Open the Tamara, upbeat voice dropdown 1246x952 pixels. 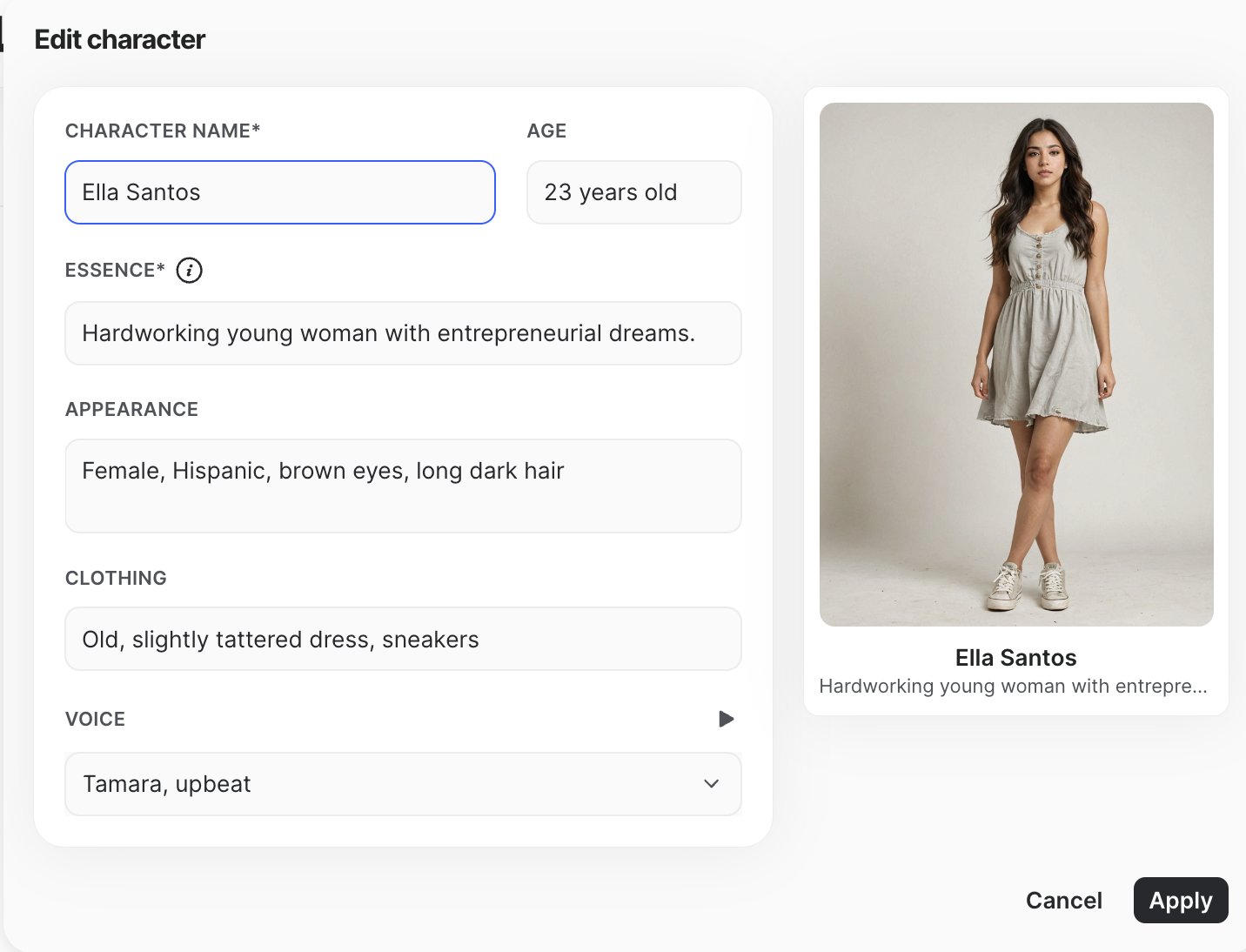coord(403,784)
